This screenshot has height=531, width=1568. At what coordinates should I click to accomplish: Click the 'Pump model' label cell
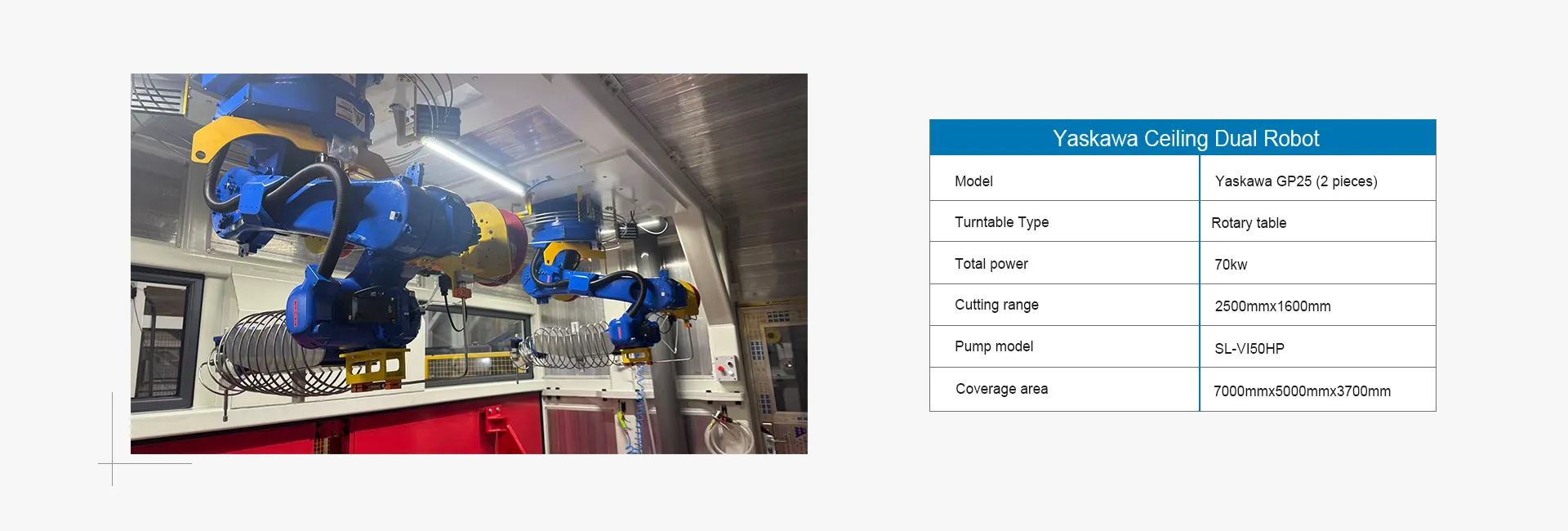coord(1064,346)
